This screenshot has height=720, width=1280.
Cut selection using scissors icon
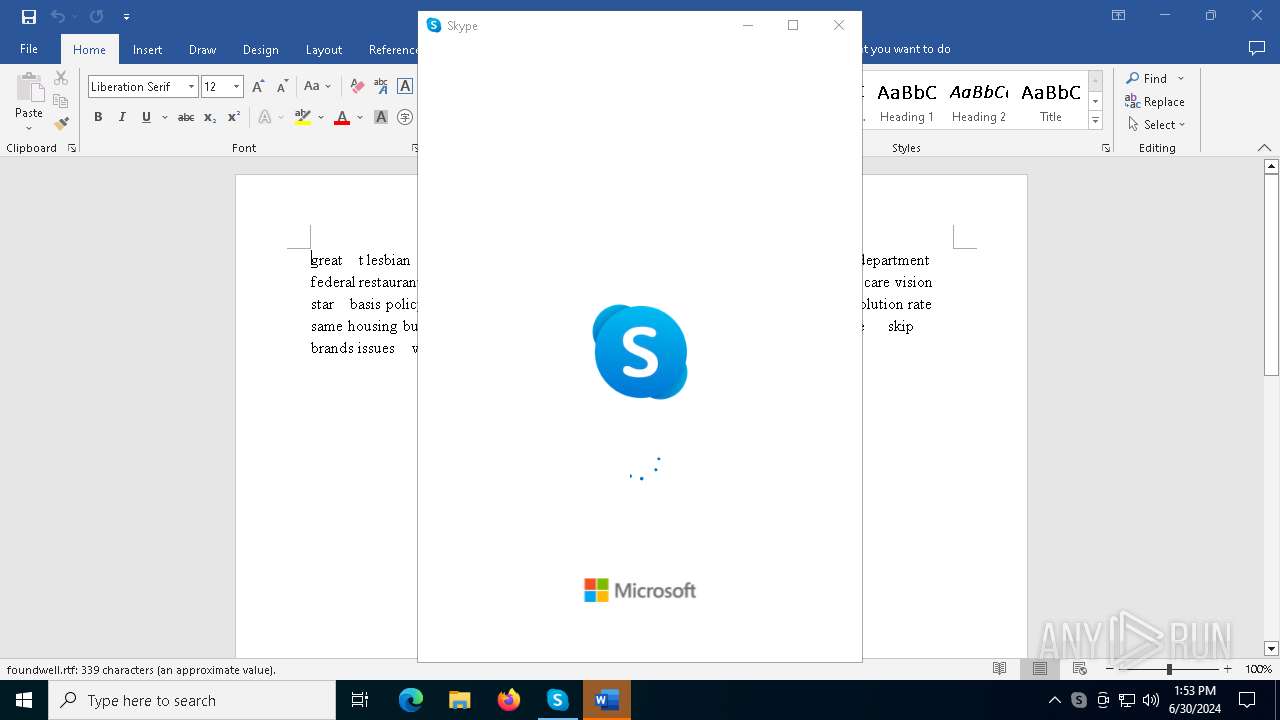pyautogui.click(x=61, y=78)
